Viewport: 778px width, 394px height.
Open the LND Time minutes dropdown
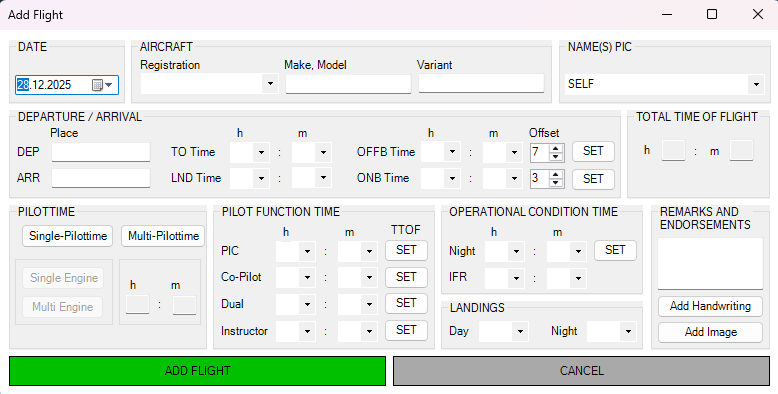[324, 177]
